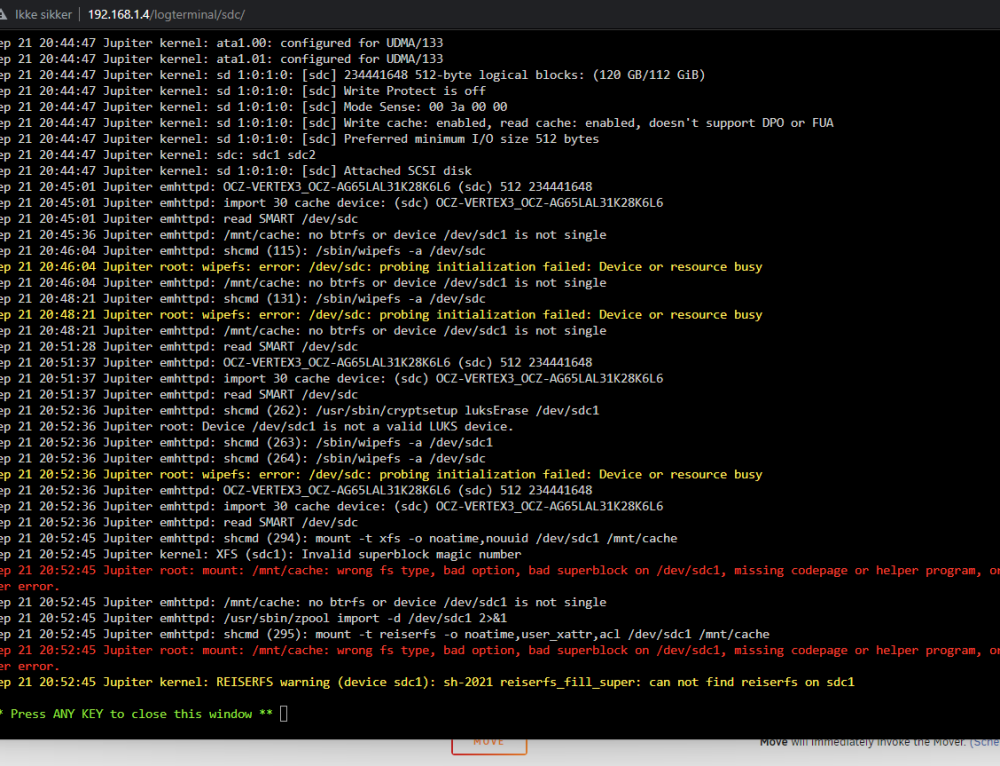Viewport: 1000px width, 766px height.
Task: Click the 20:45:01 OCZ-VERTEX3 512 234441648 line
Action: point(297,186)
